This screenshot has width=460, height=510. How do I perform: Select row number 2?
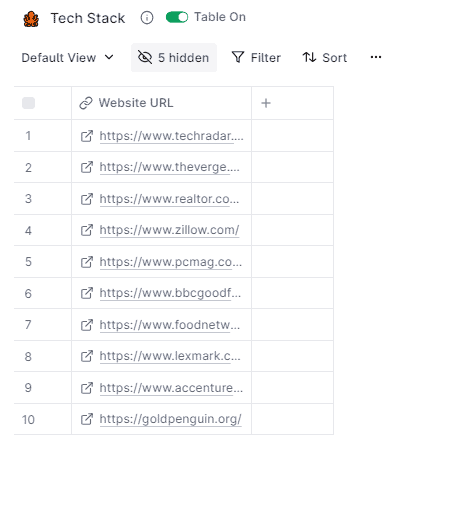point(28,168)
